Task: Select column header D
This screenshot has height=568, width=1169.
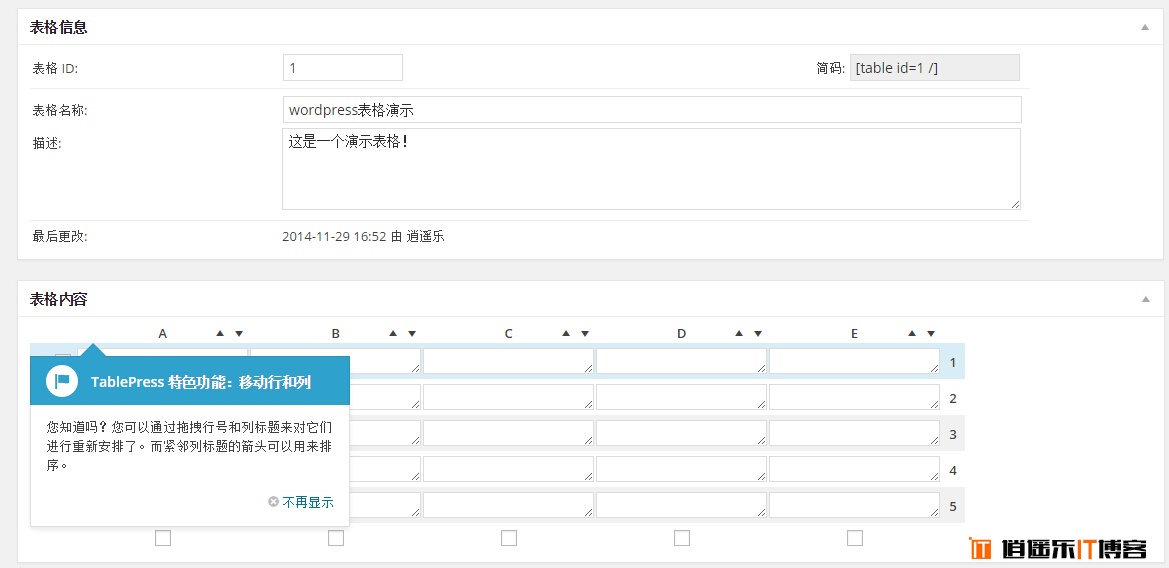Action: 681,334
